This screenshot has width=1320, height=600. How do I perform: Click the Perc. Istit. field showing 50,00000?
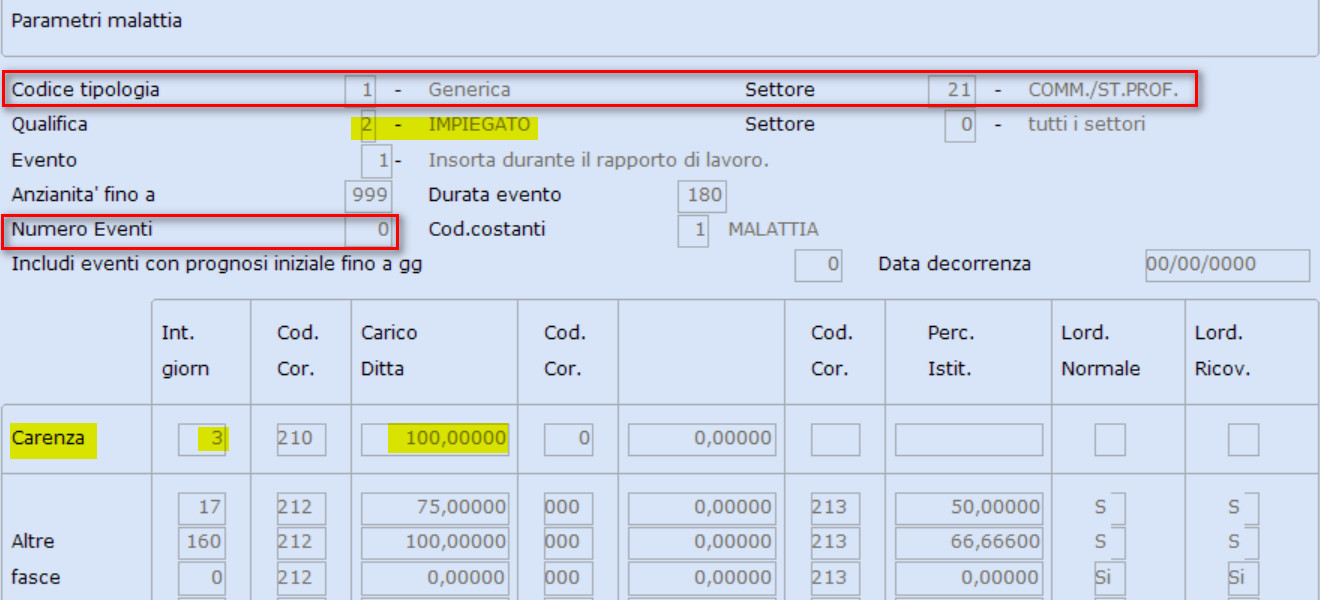[x=969, y=508]
